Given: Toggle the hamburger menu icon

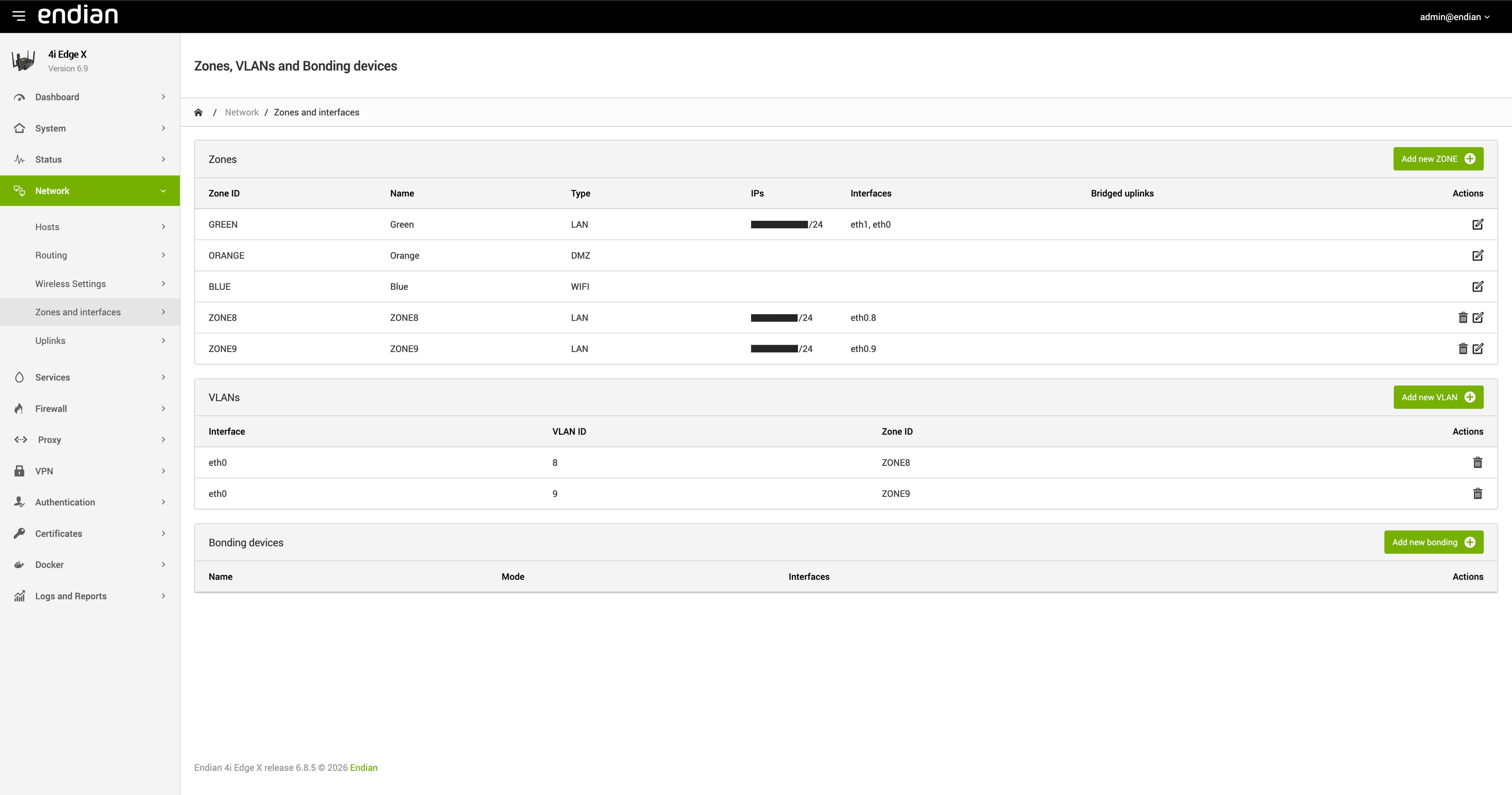Looking at the screenshot, I should click(19, 16).
